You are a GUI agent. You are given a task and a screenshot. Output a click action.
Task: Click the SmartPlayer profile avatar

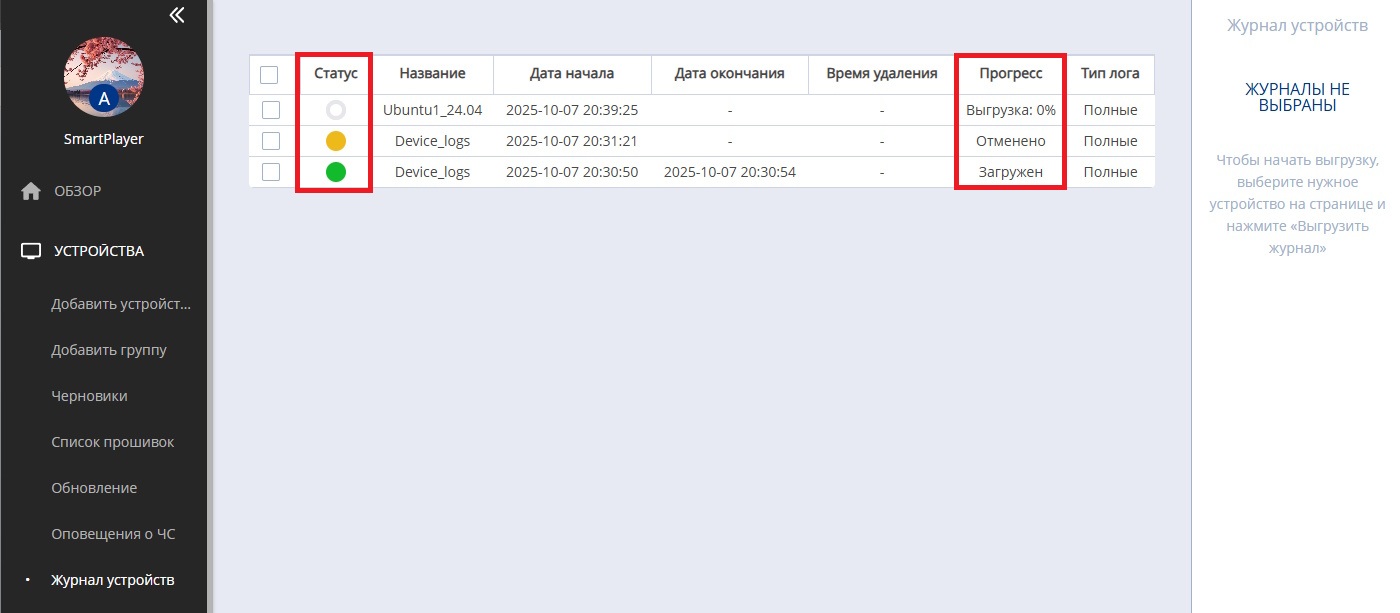(x=104, y=78)
